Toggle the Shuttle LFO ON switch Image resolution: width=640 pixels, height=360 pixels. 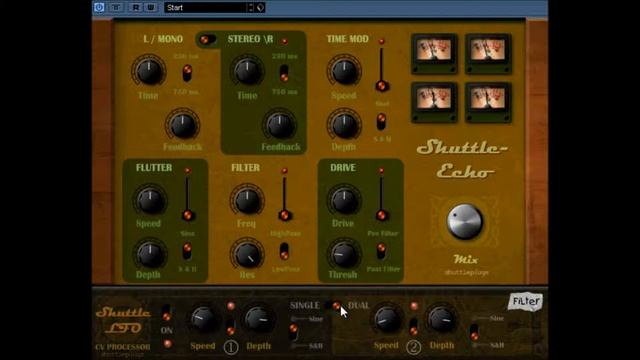point(166,313)
